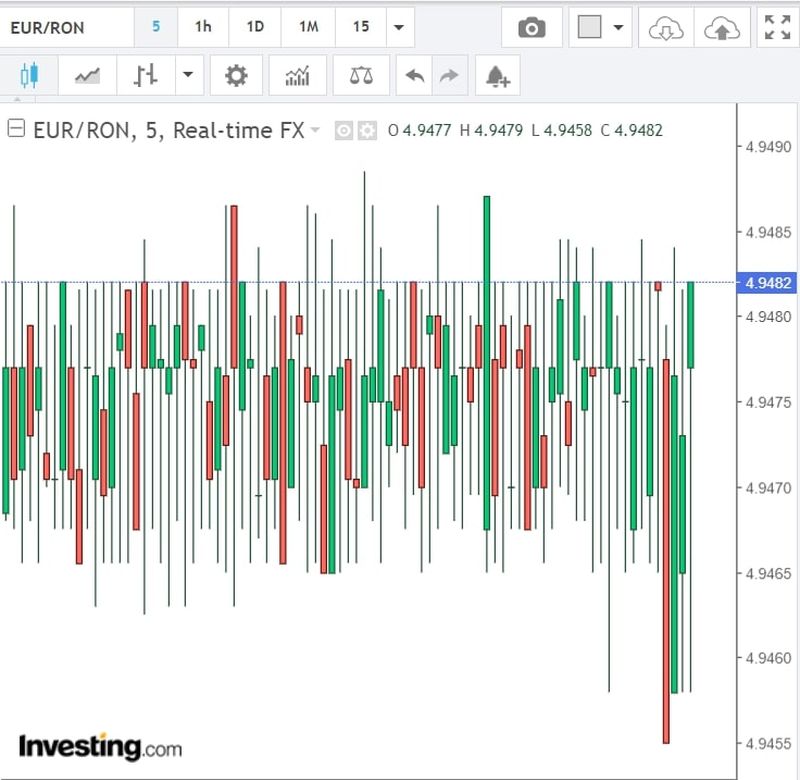This screenshot has width=800, height=780.
Task: Collapse the EUR/RON legend box
Action: (16, 129)
